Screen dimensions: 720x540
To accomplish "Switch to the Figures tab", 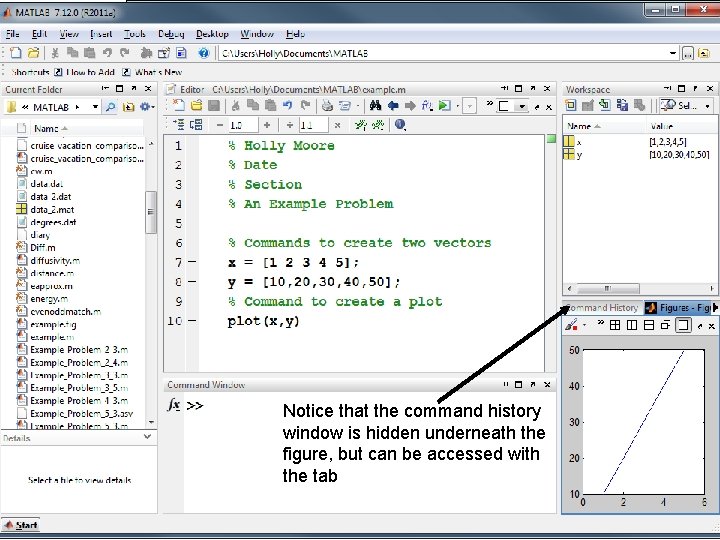I will click(679, 308).
